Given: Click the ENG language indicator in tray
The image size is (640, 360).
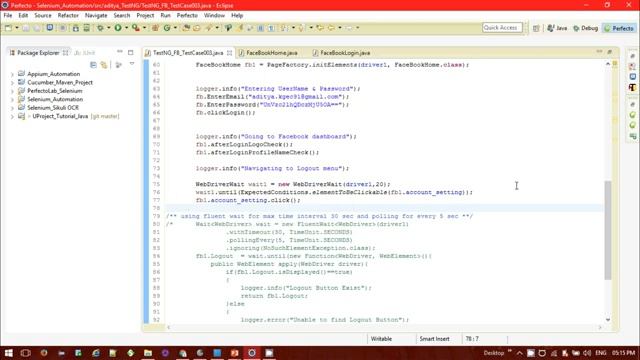Looking at the screenshot, I should (x=600, y=353).
